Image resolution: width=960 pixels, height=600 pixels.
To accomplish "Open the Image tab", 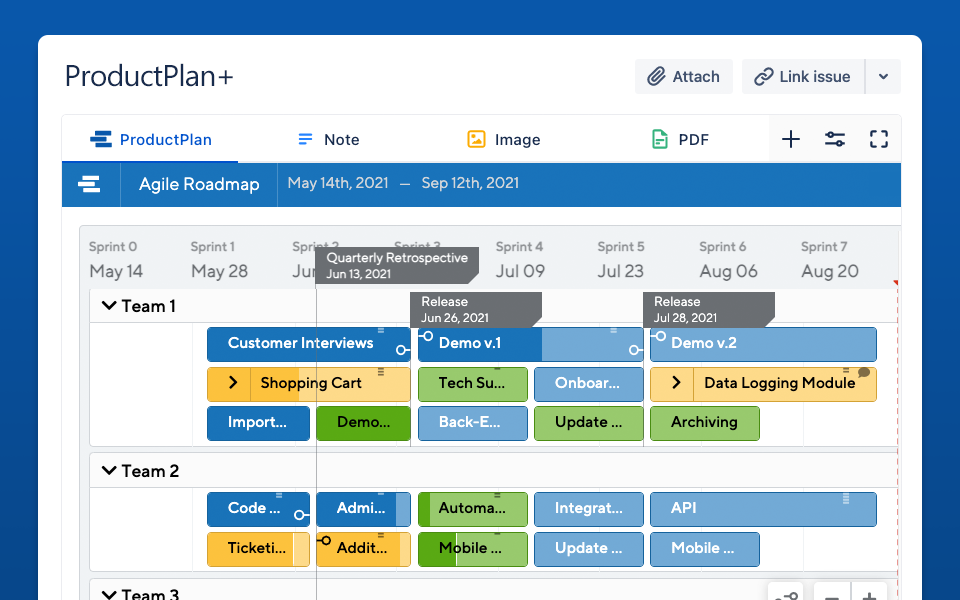I will [x=503, y=140].
